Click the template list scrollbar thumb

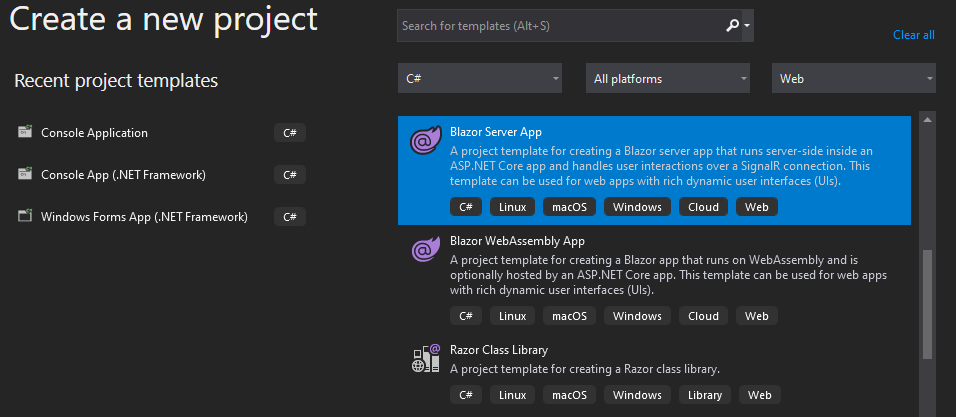[x=927, y=303]
